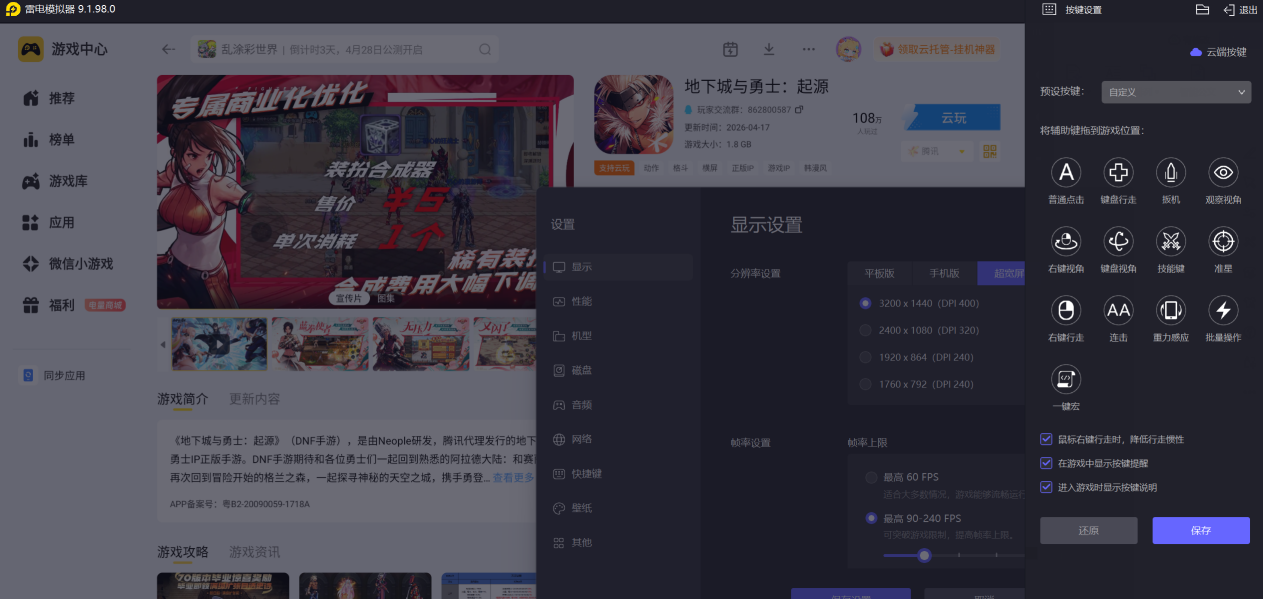Copy player group number 862800587 icon
1263x599 pixels.
pos(799,109)
